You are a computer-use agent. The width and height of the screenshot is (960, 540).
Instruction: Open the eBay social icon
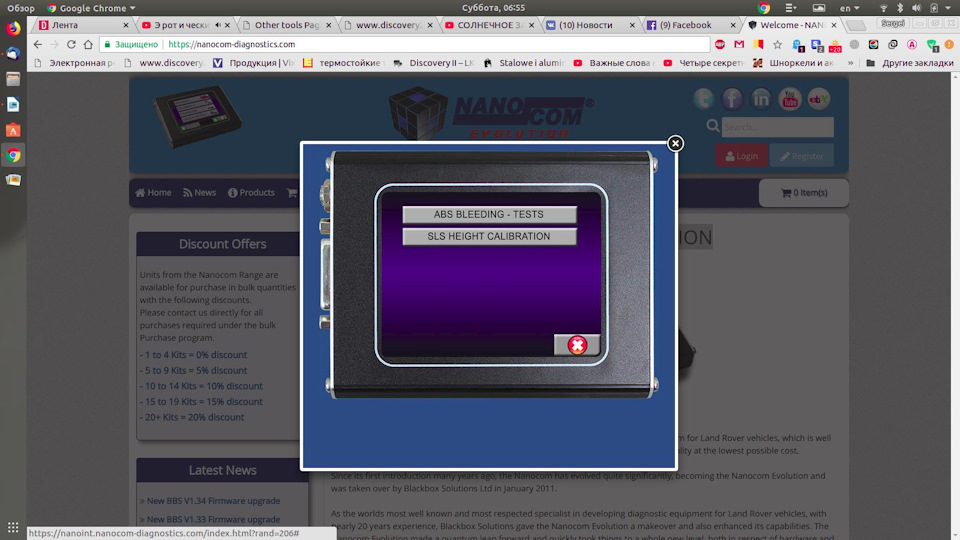coord(819,99)
